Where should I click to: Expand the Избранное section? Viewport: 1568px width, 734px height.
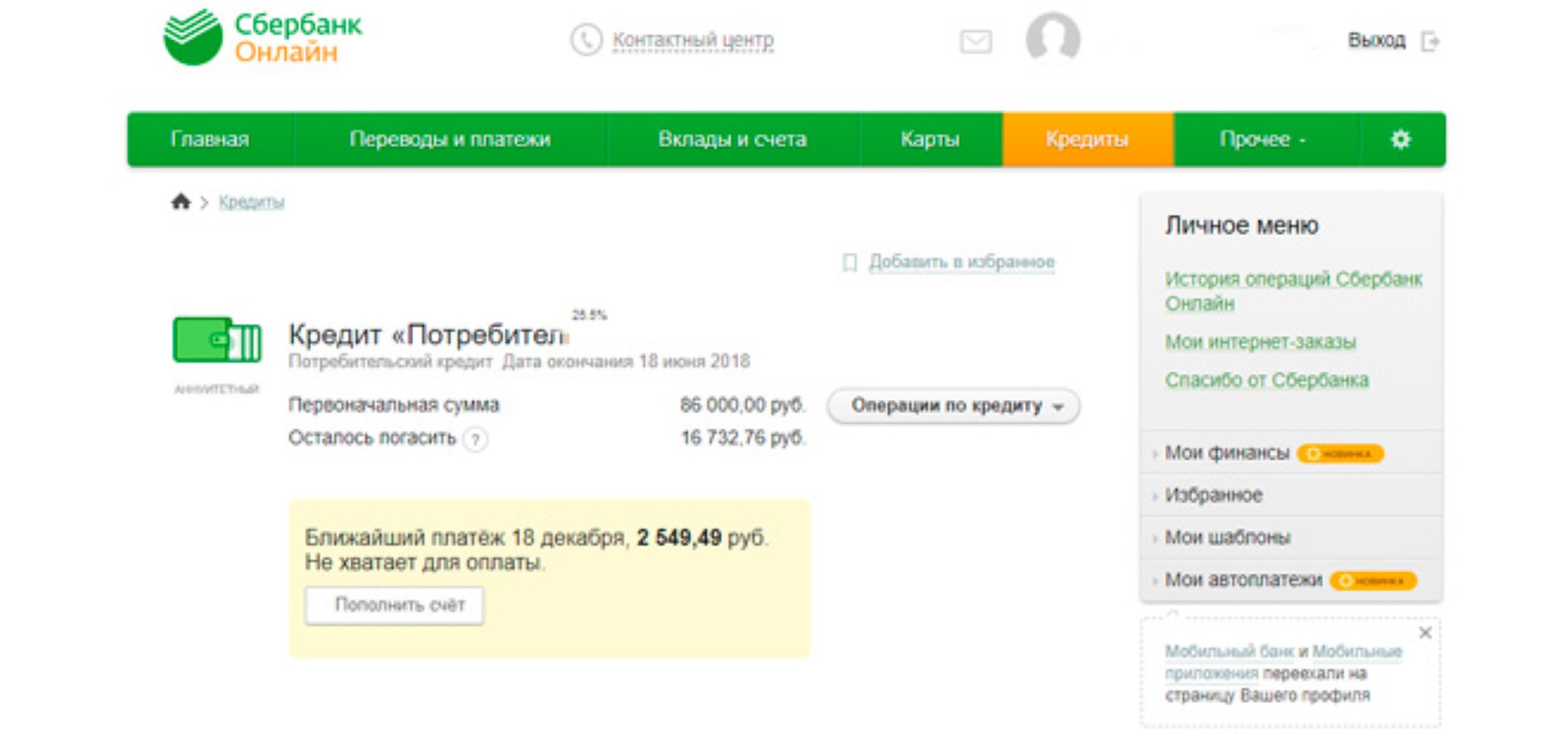pyautogui.click(x=1214, y=496)
